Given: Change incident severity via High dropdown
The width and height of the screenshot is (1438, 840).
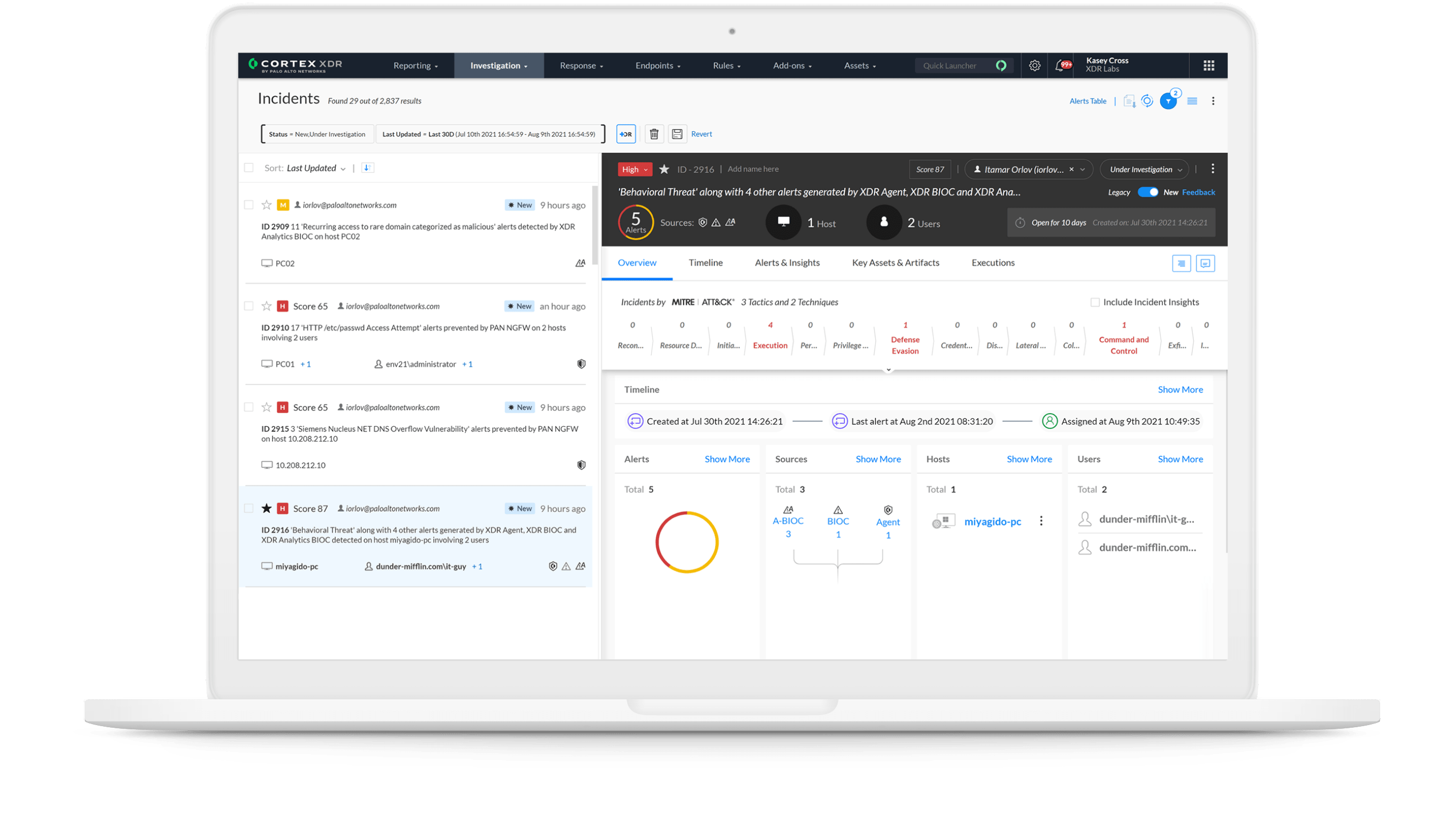Looking at the screenshot, I should click(634, 169).
